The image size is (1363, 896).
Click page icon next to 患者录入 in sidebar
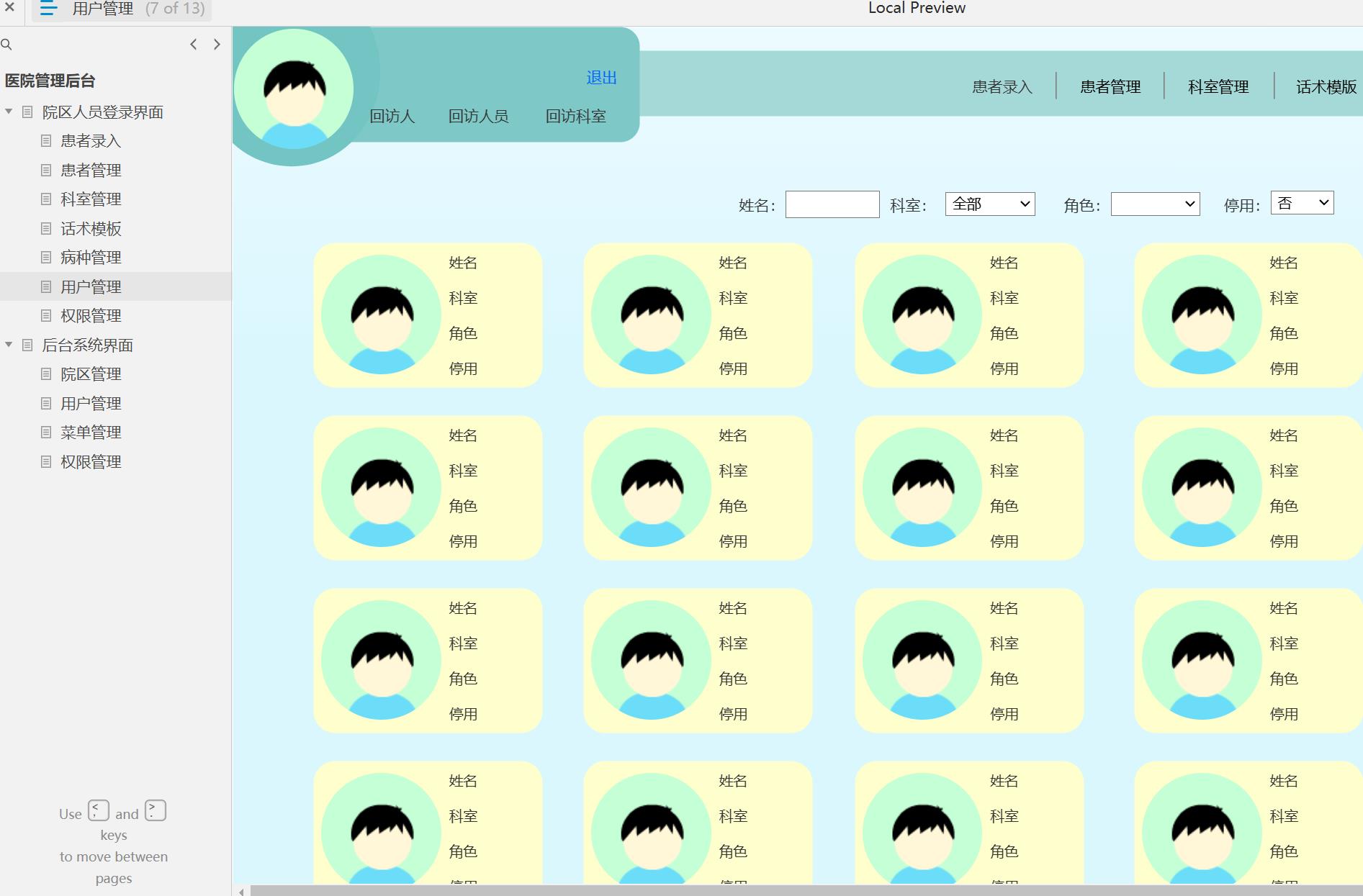tap(46, 141)
